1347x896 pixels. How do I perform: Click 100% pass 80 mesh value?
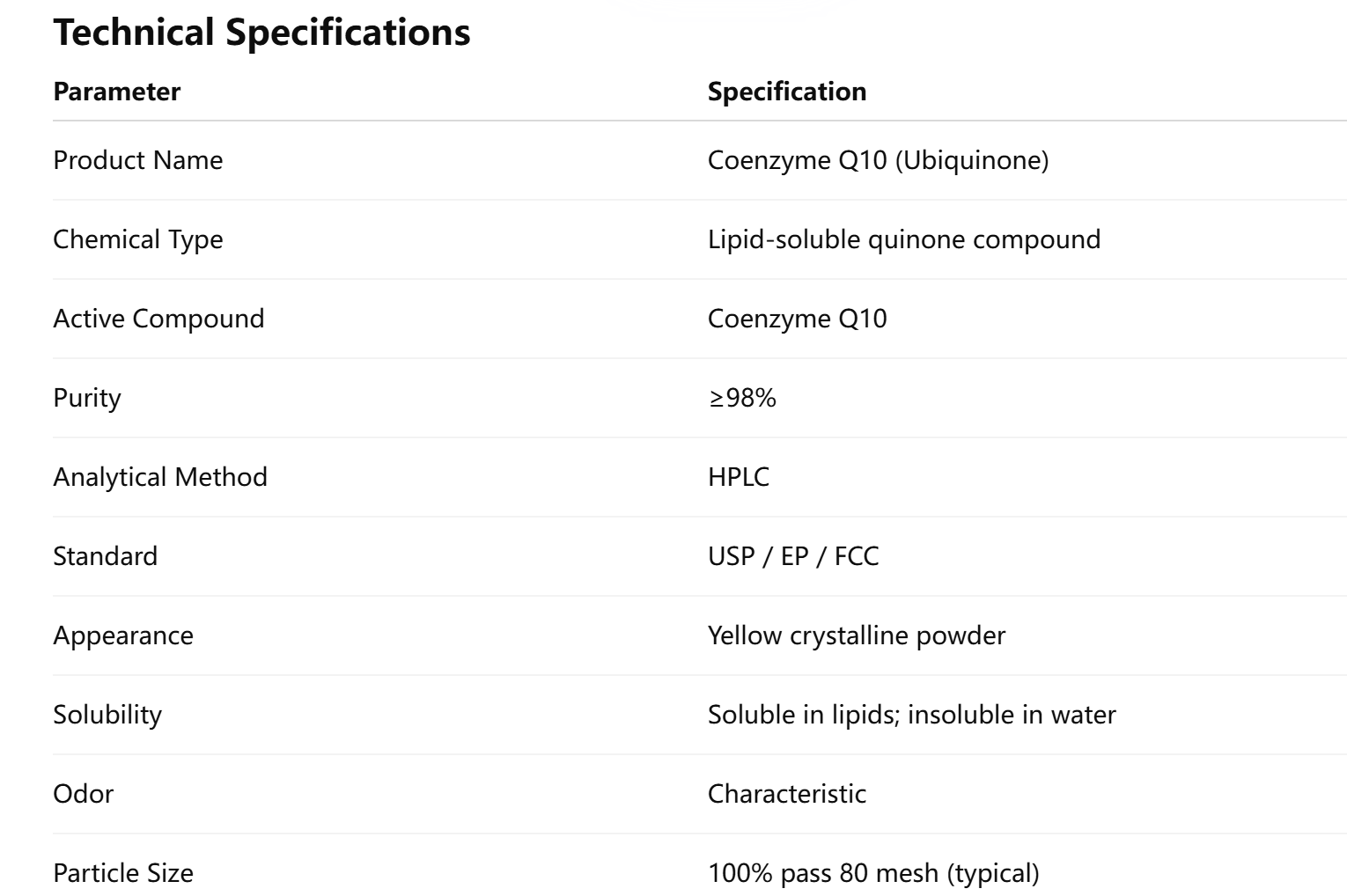872,873
